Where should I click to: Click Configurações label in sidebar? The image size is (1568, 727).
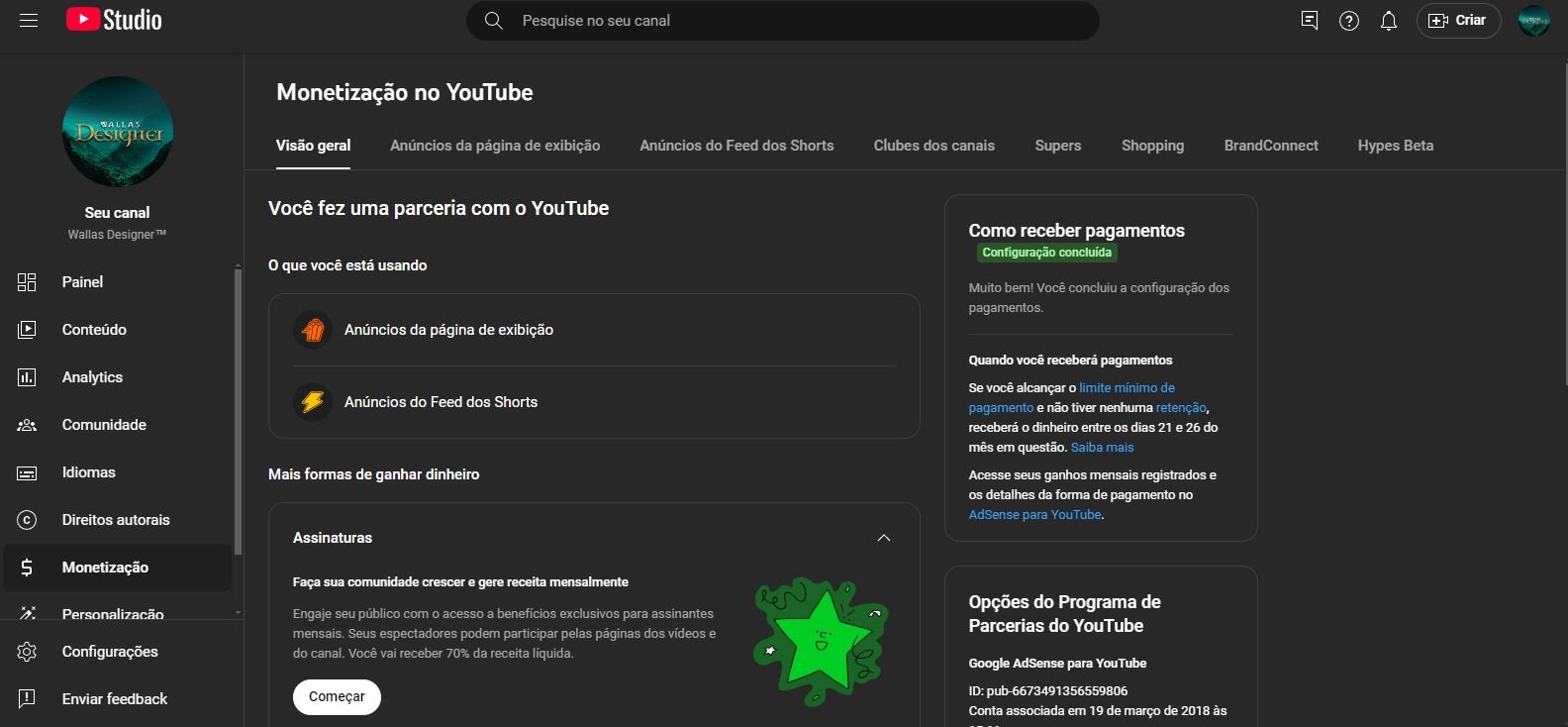click(x=110, y=652)
